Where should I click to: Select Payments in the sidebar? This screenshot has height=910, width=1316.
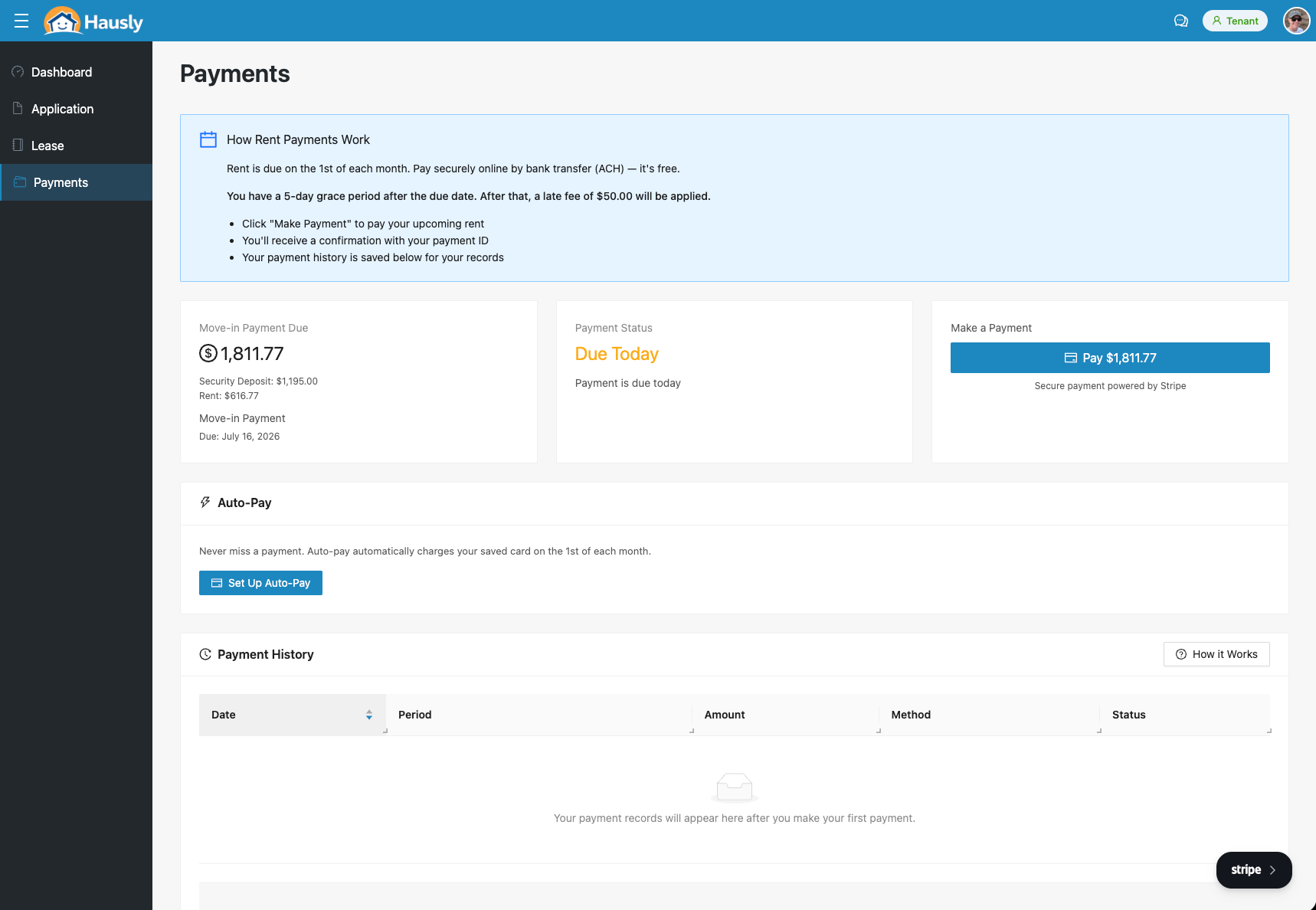pos(76,182)
